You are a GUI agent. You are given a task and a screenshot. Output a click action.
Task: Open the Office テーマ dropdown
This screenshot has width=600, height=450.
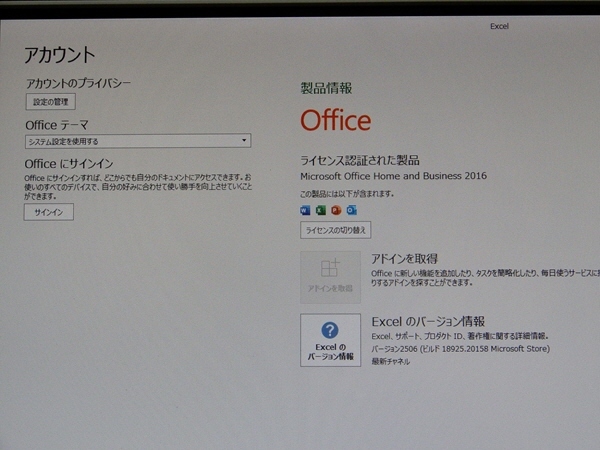pyautogui.click(x=138, y=141)
